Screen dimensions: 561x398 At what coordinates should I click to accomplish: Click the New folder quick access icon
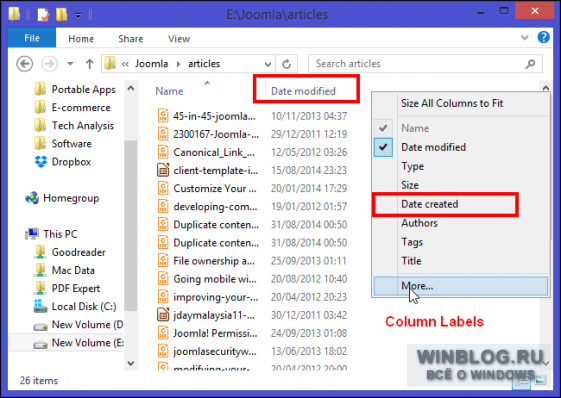(x=62, y=14)
